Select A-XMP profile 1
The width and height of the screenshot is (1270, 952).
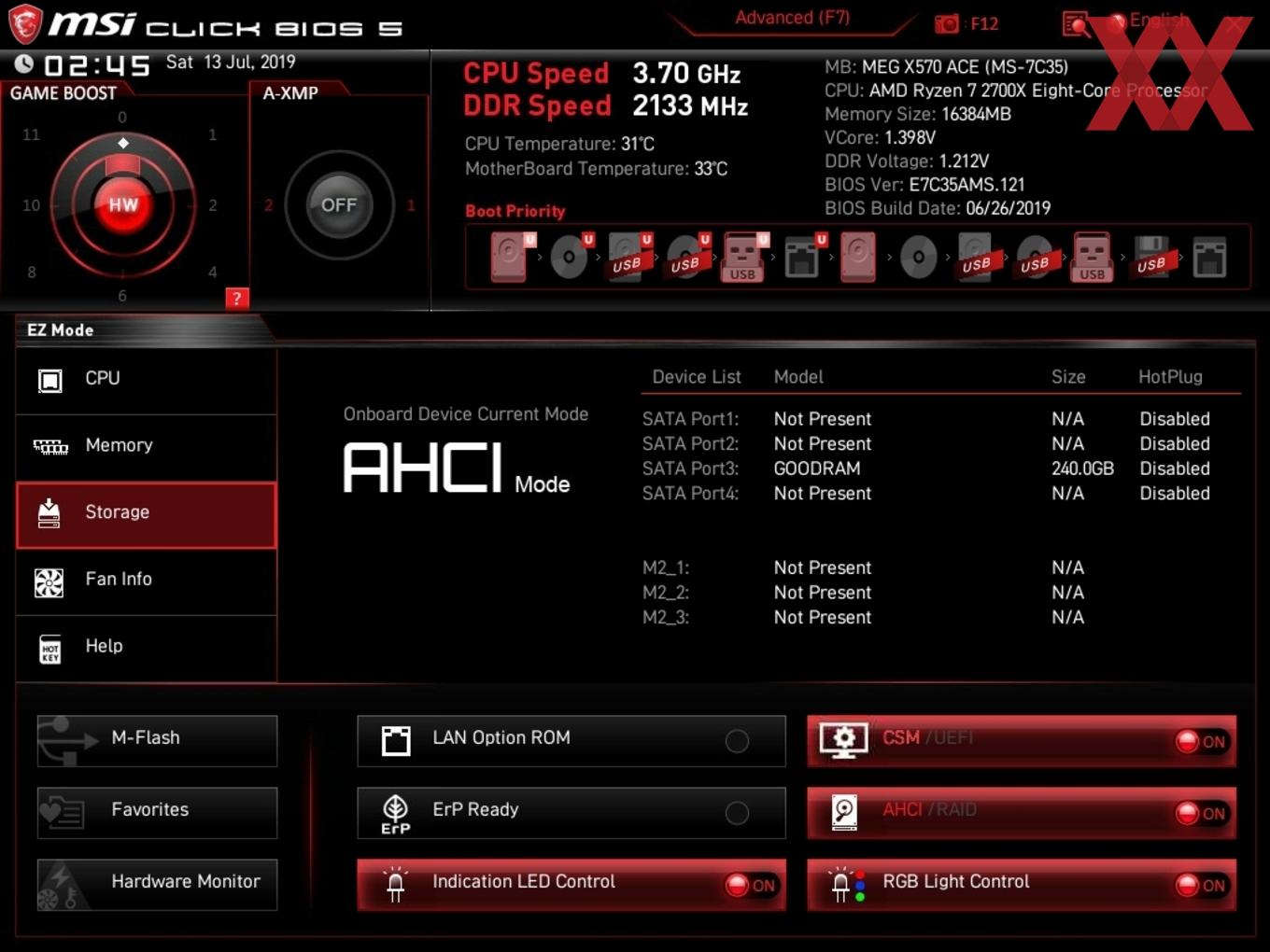[x=410, y=204]
